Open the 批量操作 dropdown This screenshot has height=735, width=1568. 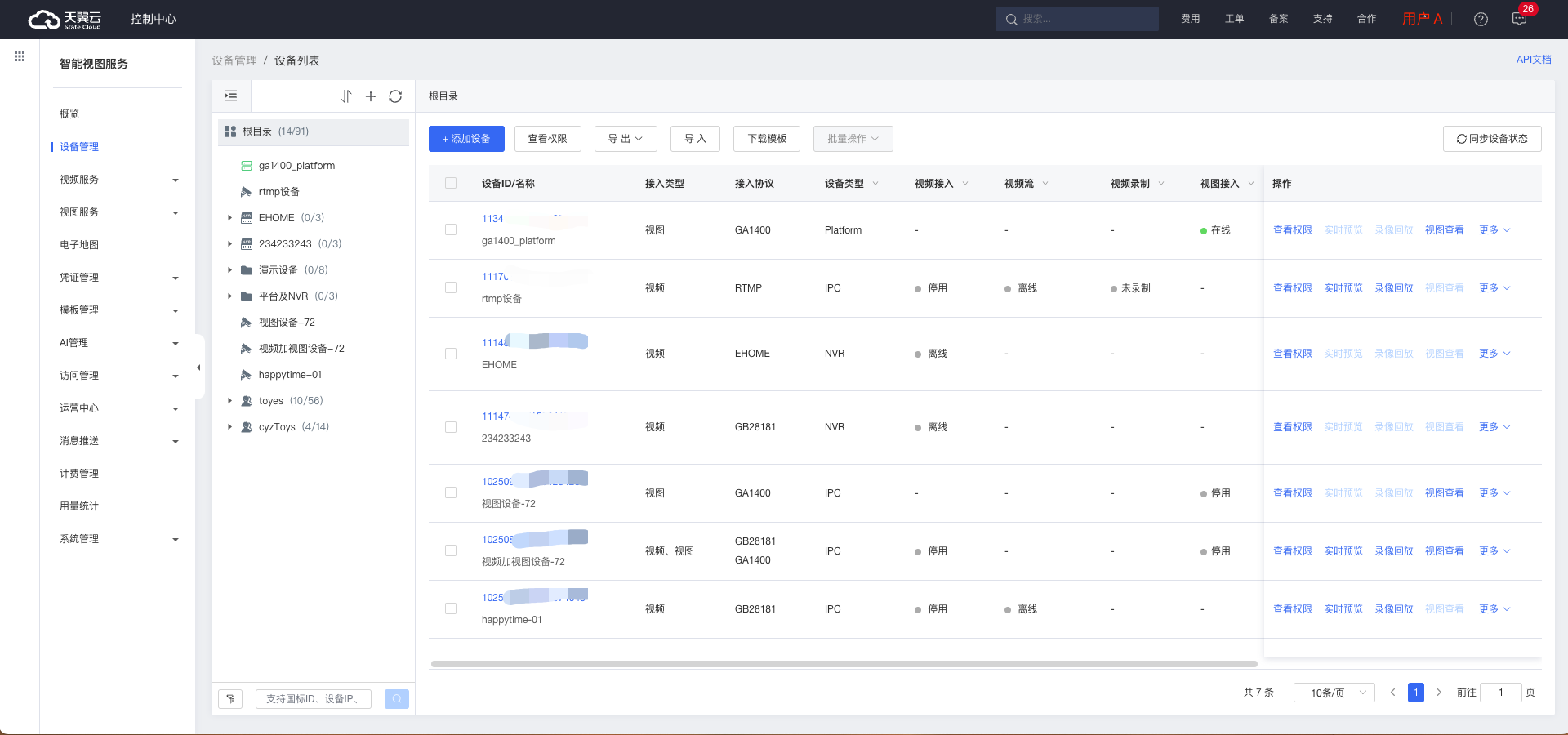click(x=853, y=139)
